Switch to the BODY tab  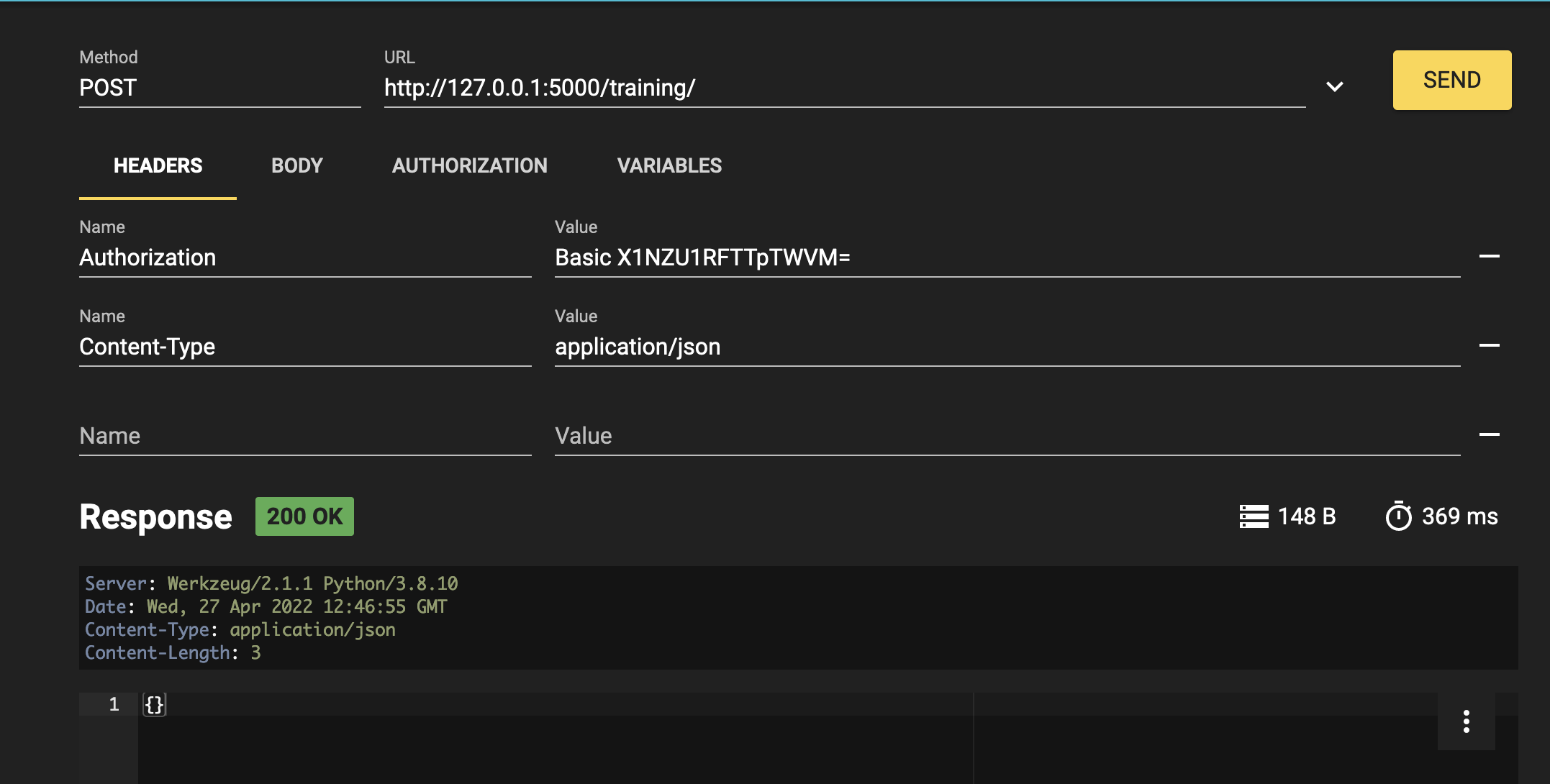296,165
